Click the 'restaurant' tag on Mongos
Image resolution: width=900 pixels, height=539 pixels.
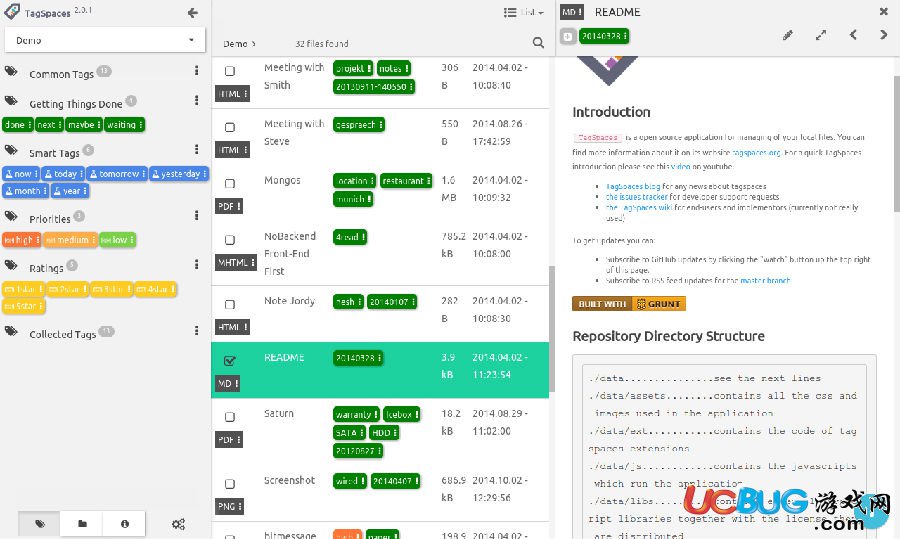[406, 181]
